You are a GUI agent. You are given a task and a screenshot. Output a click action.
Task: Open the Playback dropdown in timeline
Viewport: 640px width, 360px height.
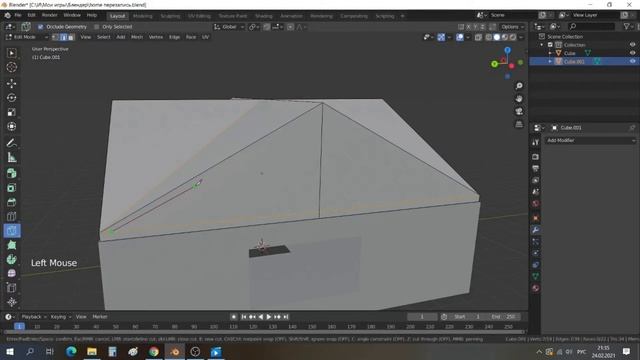point(33,317)
